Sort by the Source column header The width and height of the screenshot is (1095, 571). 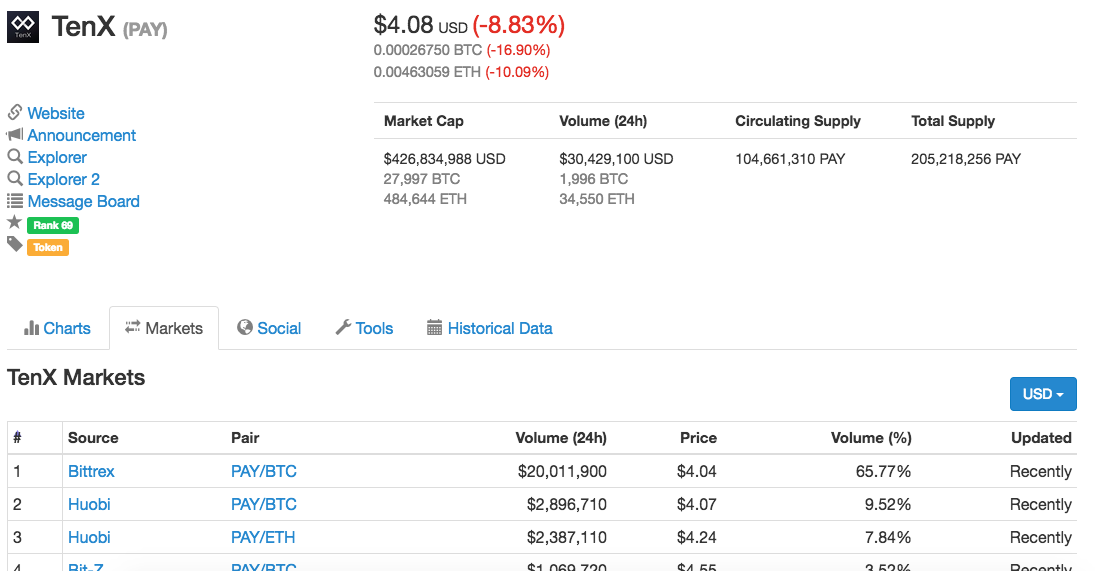[x=93, y=438]
